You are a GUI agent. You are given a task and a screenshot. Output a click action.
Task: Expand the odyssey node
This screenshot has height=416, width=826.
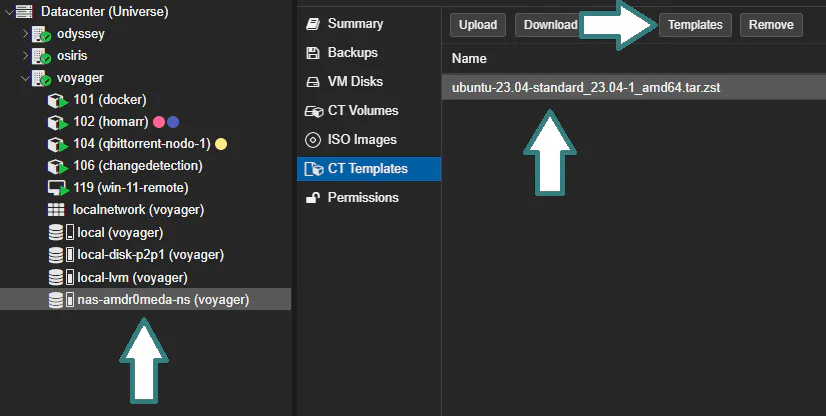pos(25,34)
